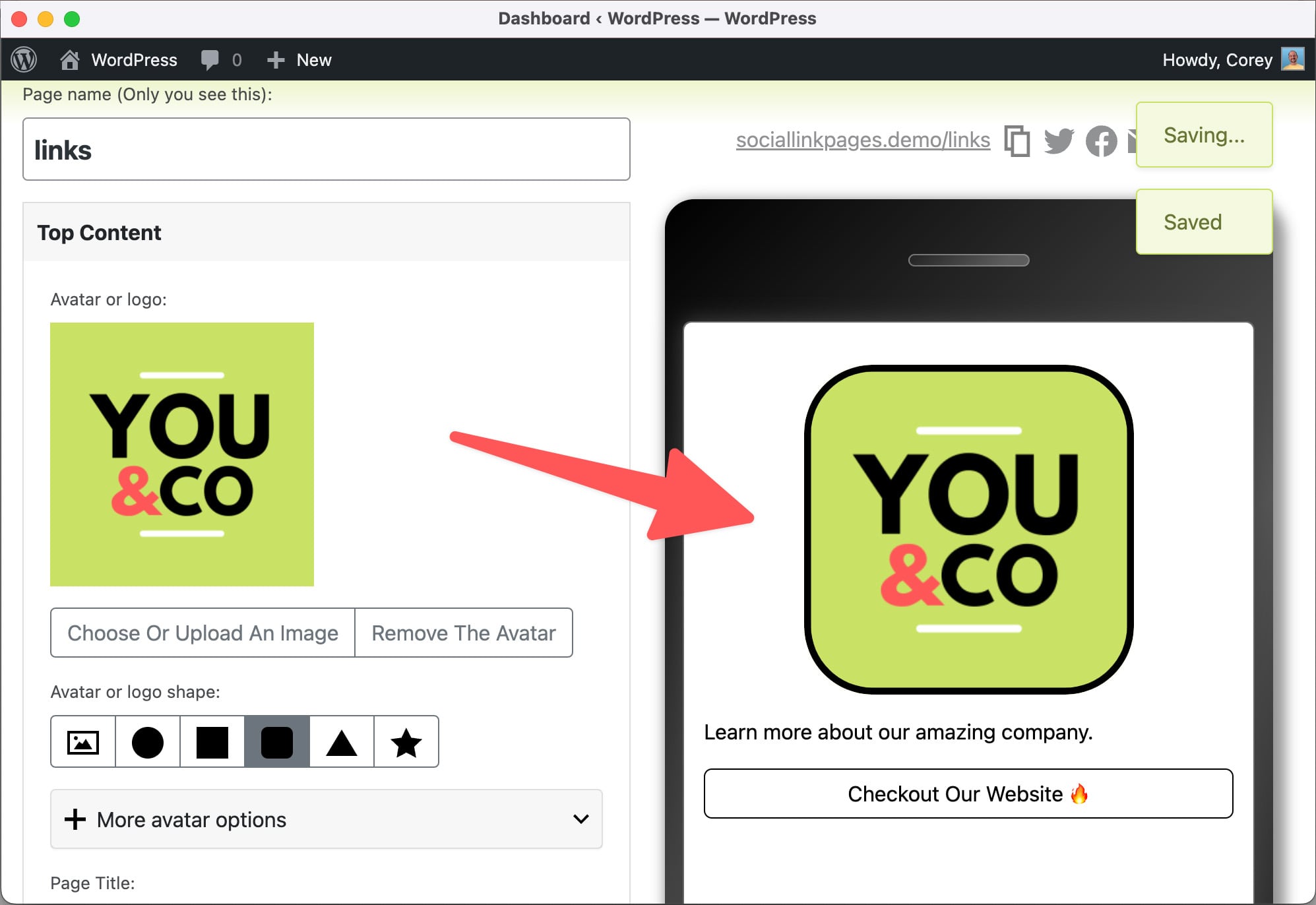The image size is (1316, 905).
Task: Copy the page link to clipboard
Action: [x=1017, y=140]
